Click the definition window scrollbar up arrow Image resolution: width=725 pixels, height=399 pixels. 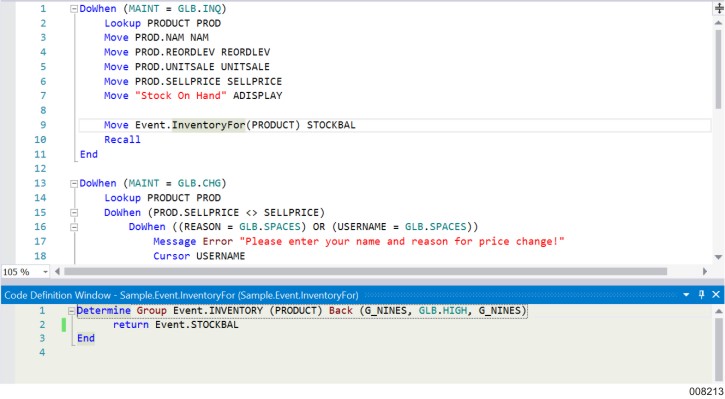coord(719,311)
